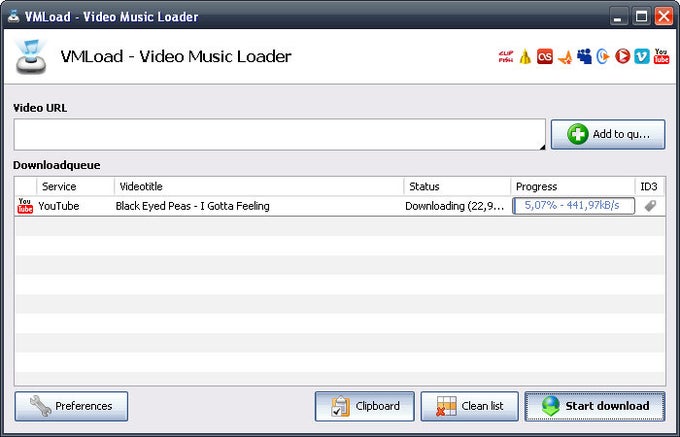This screenshot has width=680, height=437.
Task: Click the 'Downloading (22,9...' status cell
Action: [455, 206]
